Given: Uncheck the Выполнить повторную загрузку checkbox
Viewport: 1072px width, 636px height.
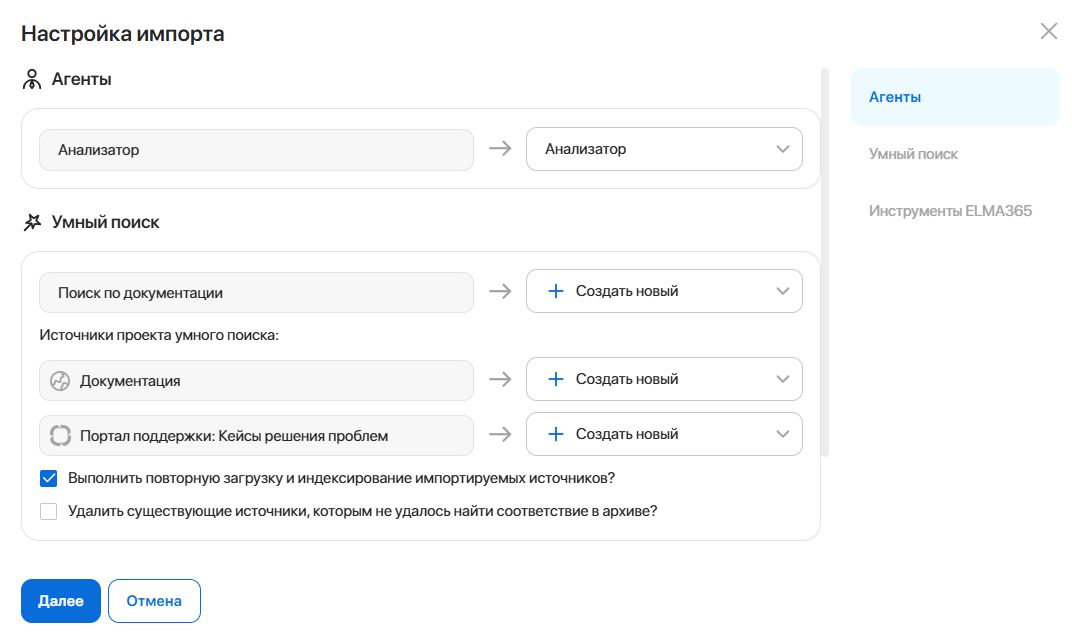Looking at the screenshot, I should pyautogui.click(x=49, y=478).
